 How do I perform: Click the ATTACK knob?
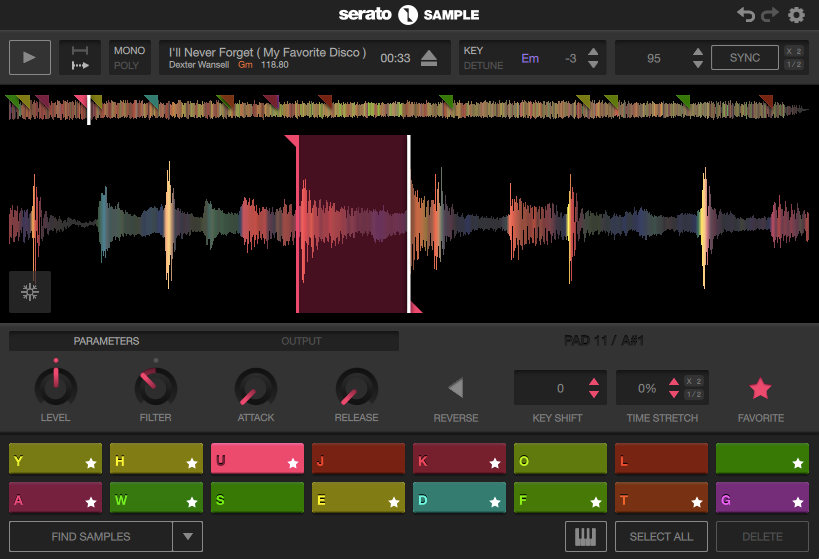coord(256,388)
